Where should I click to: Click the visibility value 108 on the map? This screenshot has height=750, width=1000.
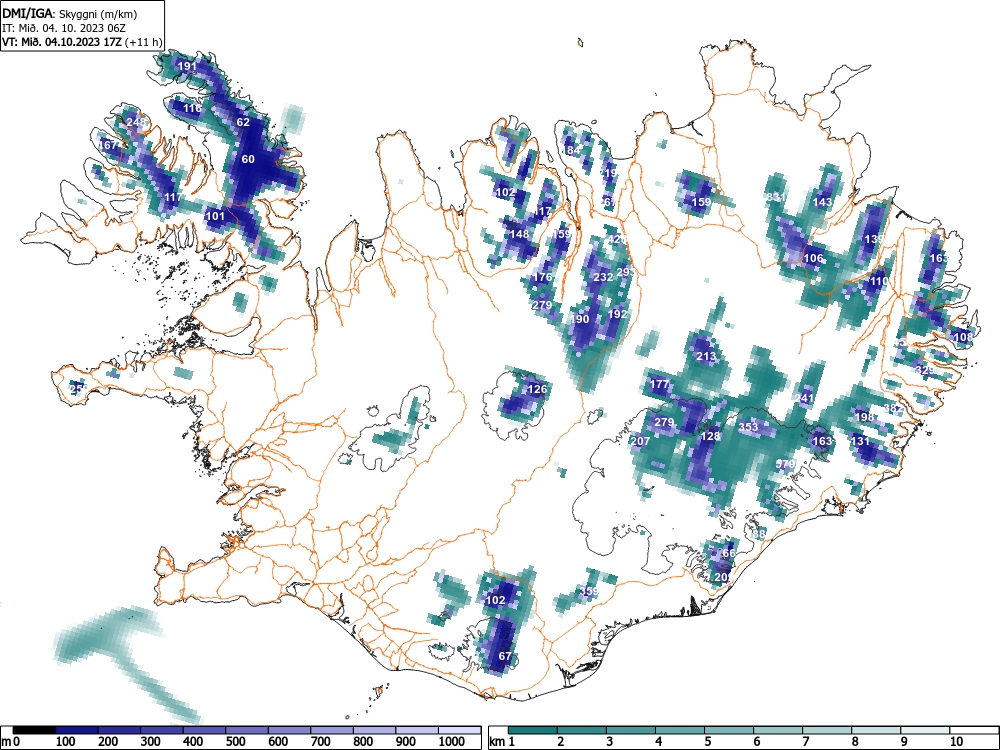963,337
